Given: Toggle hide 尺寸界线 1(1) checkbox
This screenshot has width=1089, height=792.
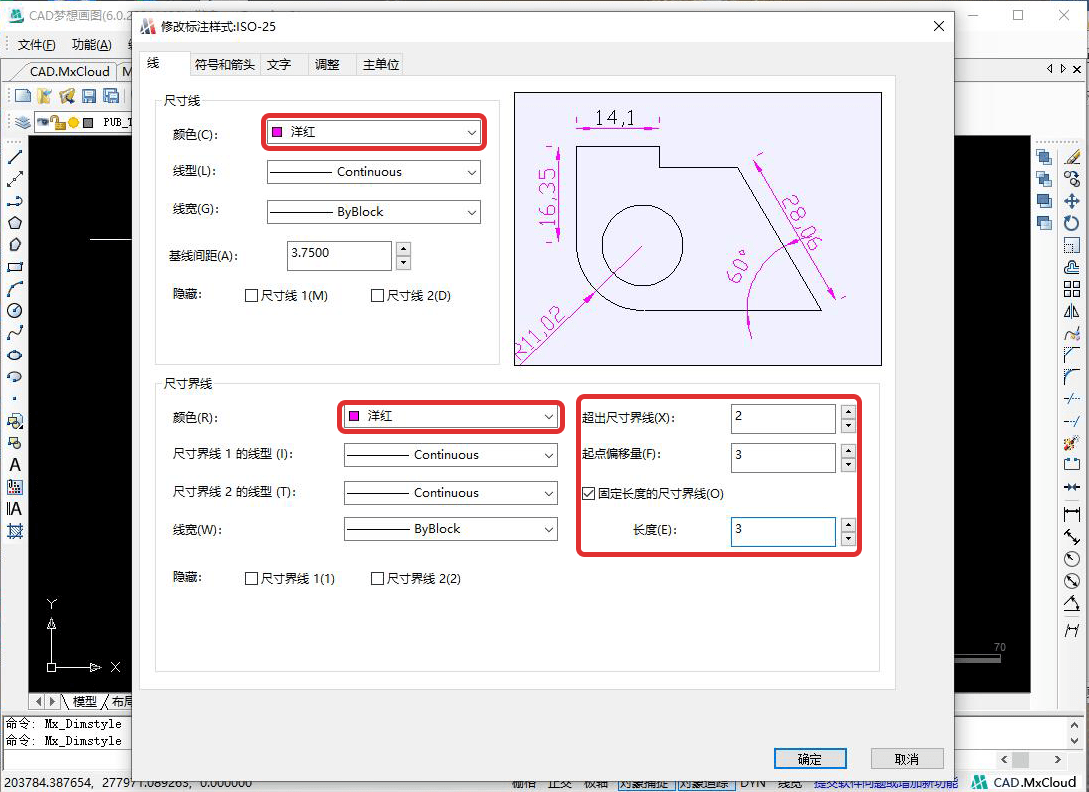Looking at the screenshot, I should point(251,578).
